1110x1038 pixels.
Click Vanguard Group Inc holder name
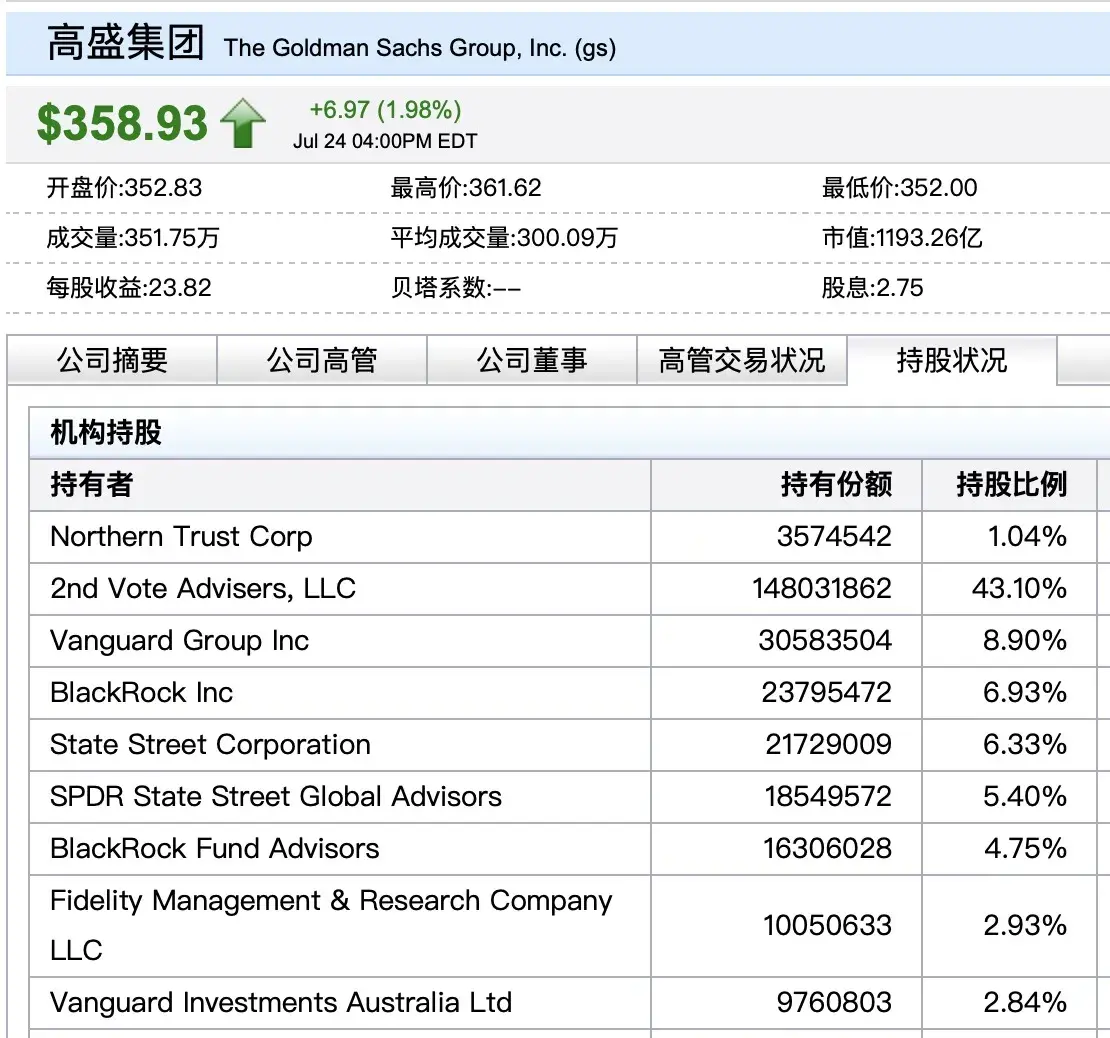(x=179, y=640)
